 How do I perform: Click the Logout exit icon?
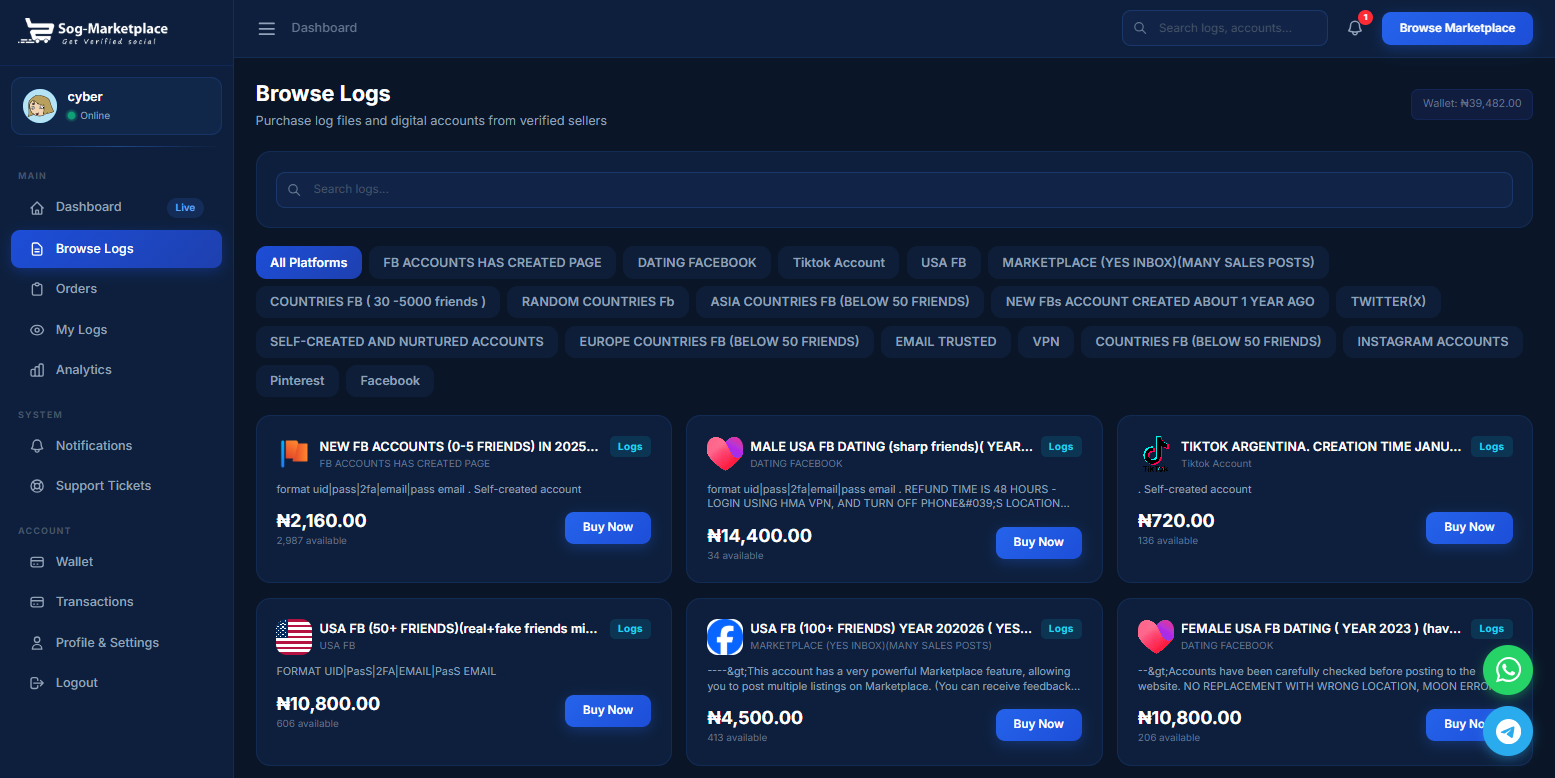tap(37, 683)
